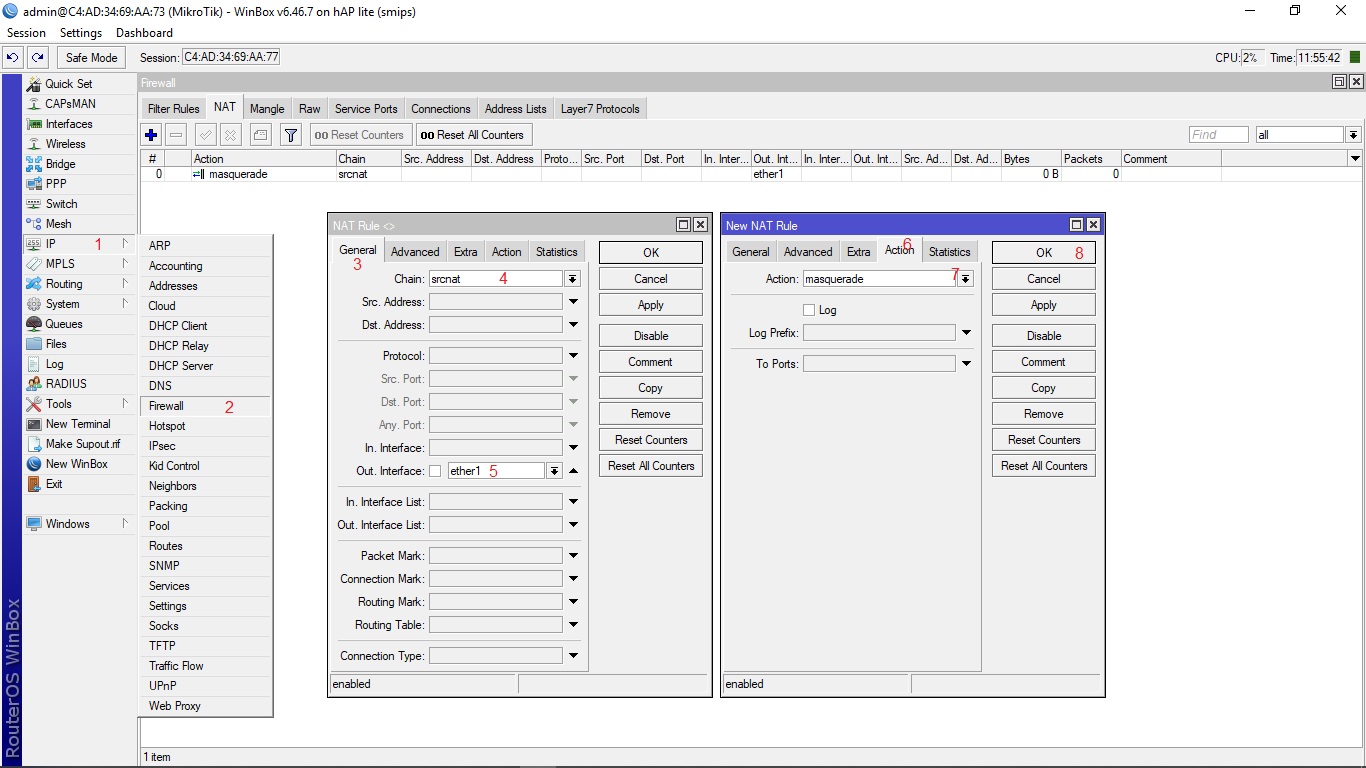Screen dimensions: 1366x768
Task: Click the cross disable-rule icon
Action: [x=230, y=135]
